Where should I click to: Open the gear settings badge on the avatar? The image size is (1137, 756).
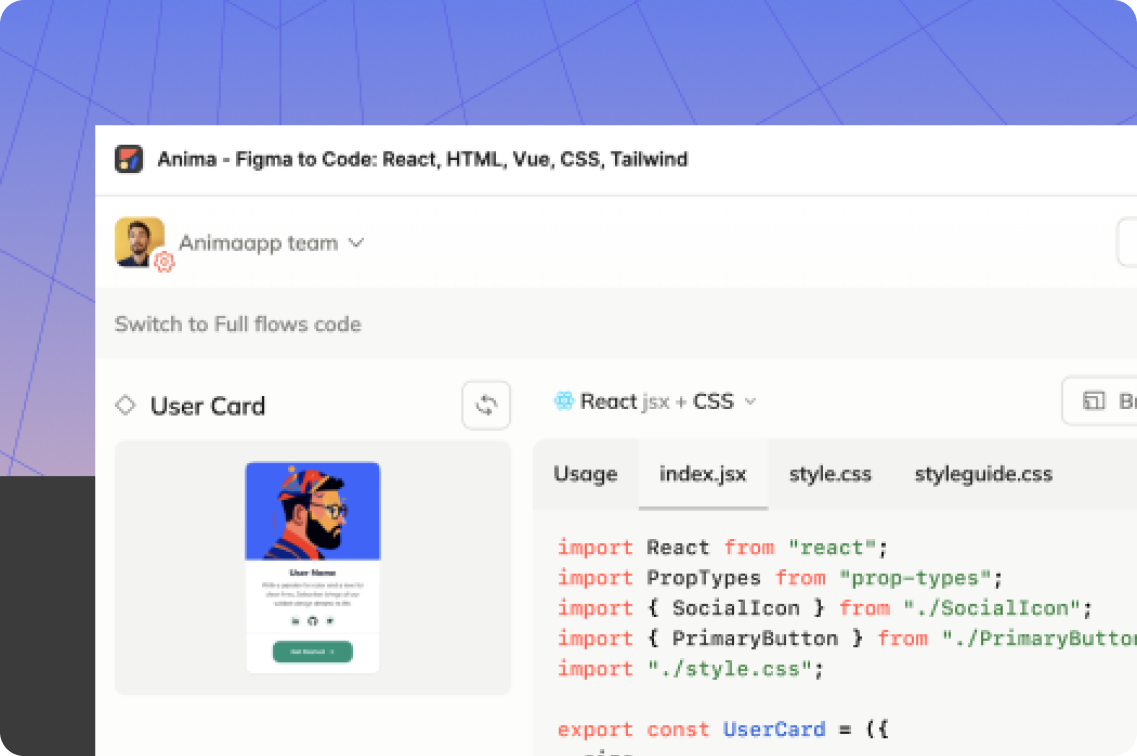click(164, 262)
